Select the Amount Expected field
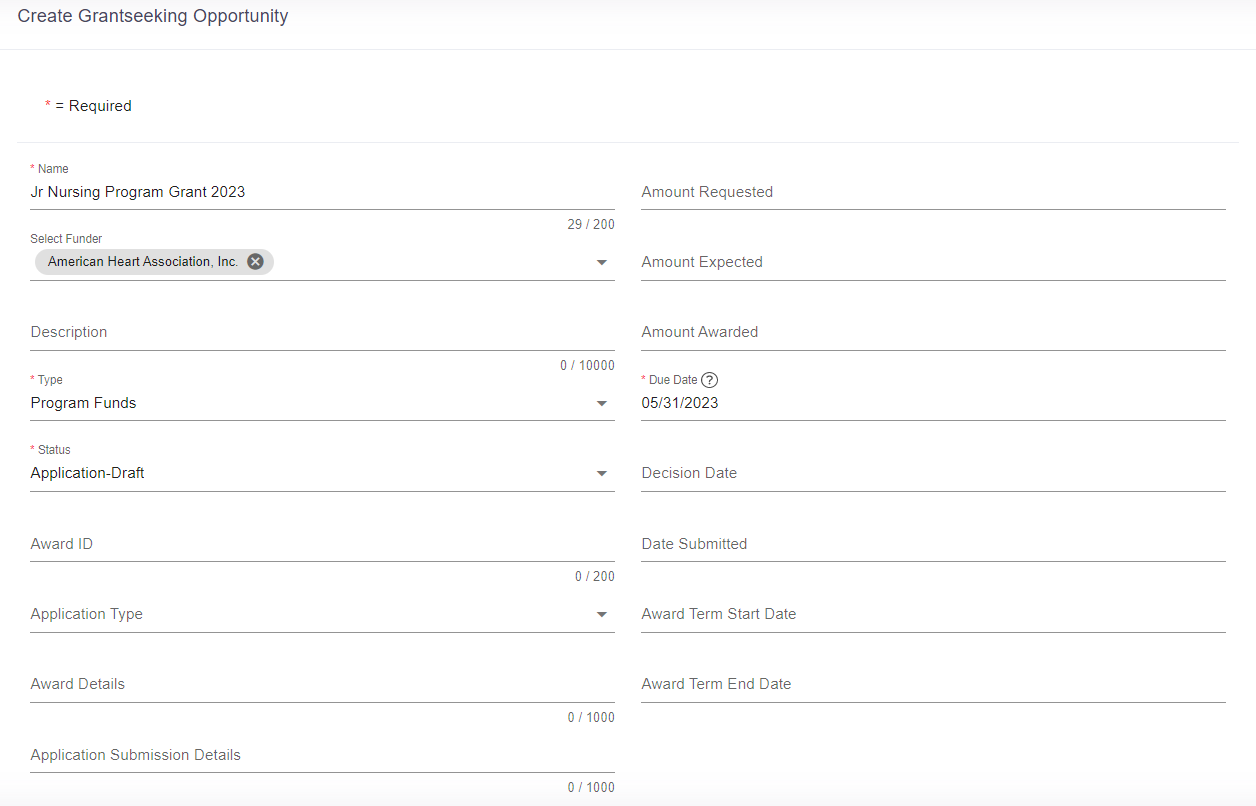1256x806 pixels. click(933, 262)
